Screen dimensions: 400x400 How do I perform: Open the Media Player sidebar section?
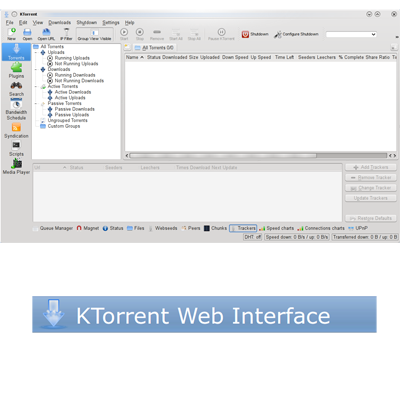16,166
